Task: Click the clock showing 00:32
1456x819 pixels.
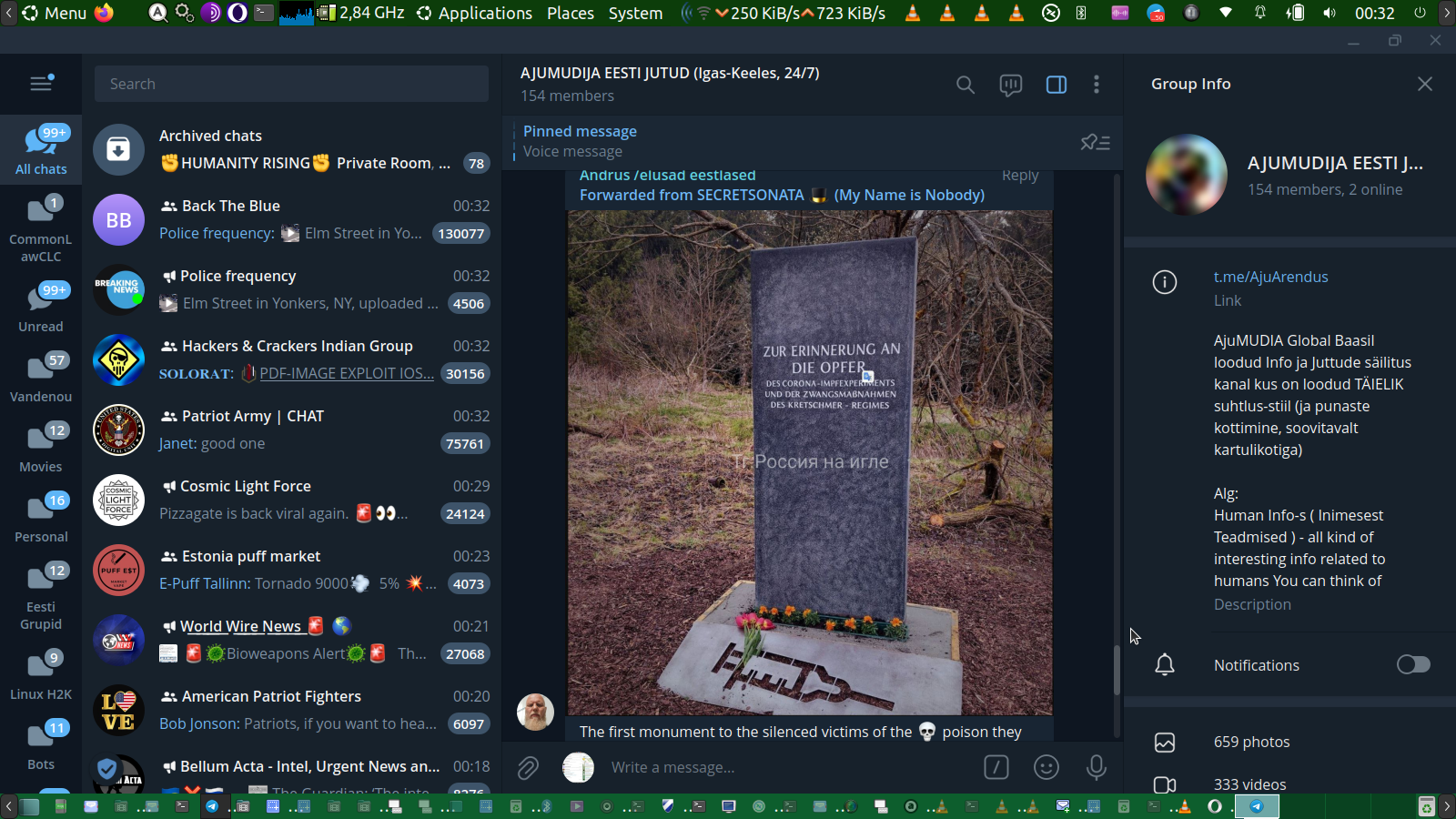Action: tap(1374, 13)
